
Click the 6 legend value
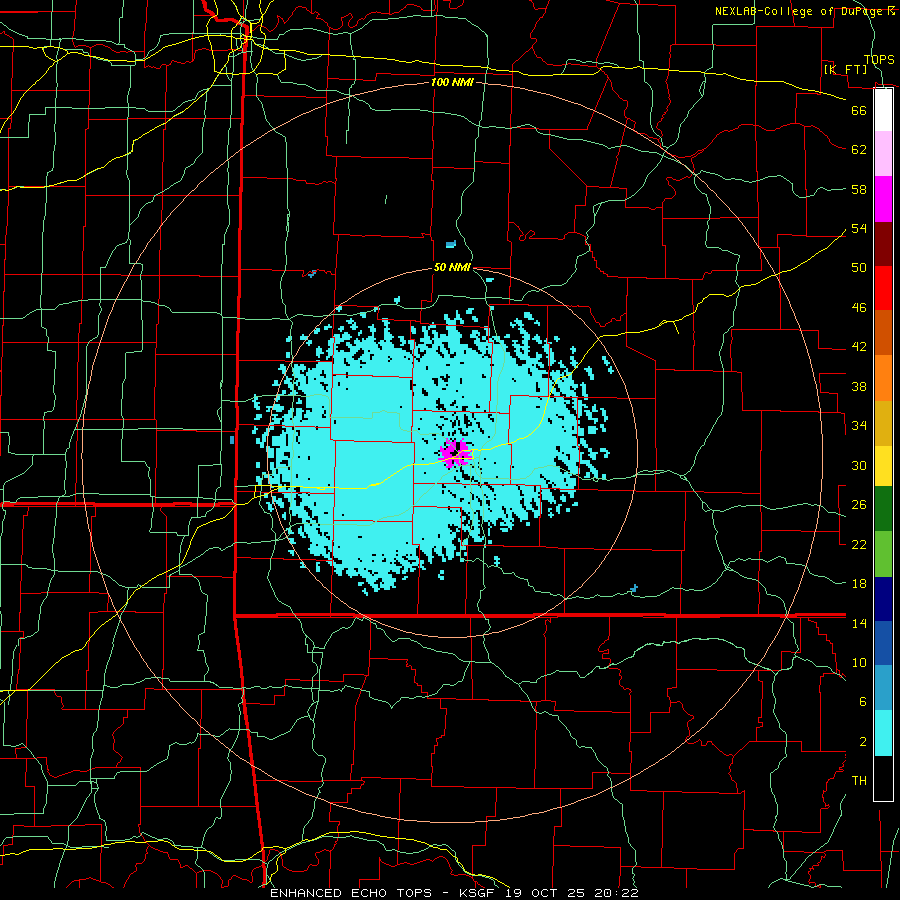pyautogui.click(x=863, y=701)
